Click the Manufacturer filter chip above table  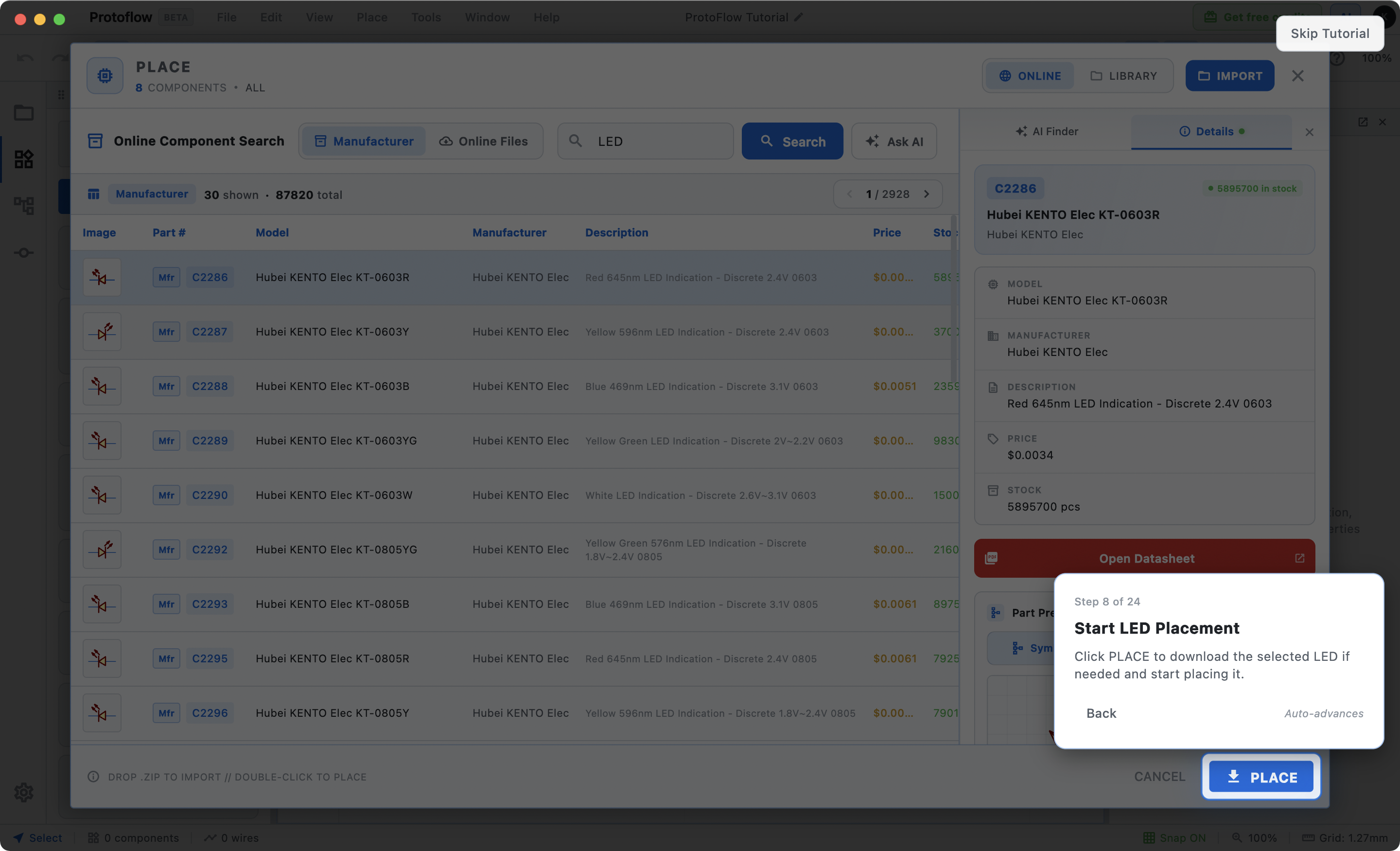tap(152, 195)
